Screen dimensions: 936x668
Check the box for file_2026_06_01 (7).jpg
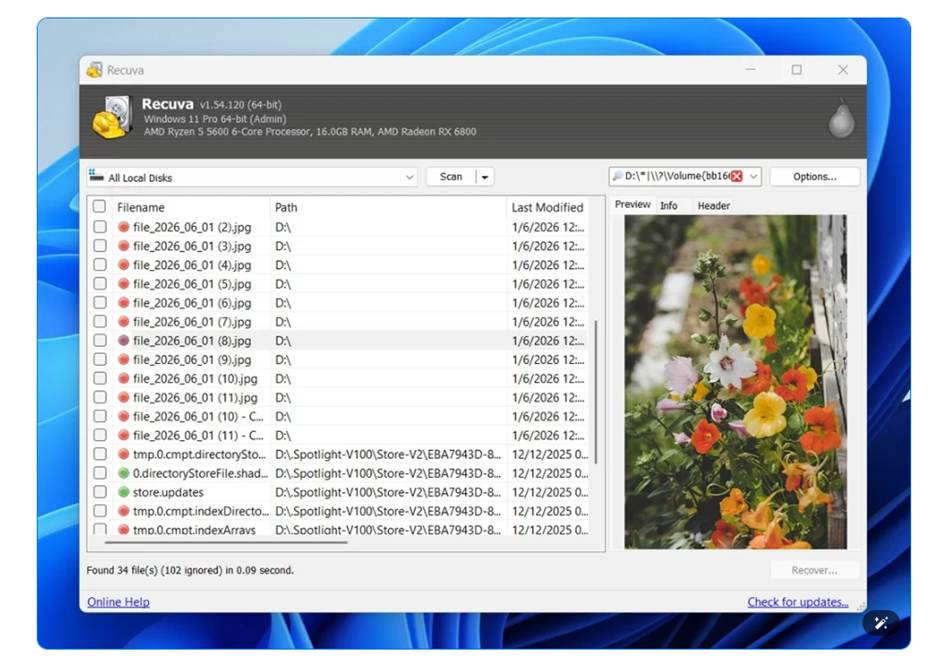coord(100,322)
